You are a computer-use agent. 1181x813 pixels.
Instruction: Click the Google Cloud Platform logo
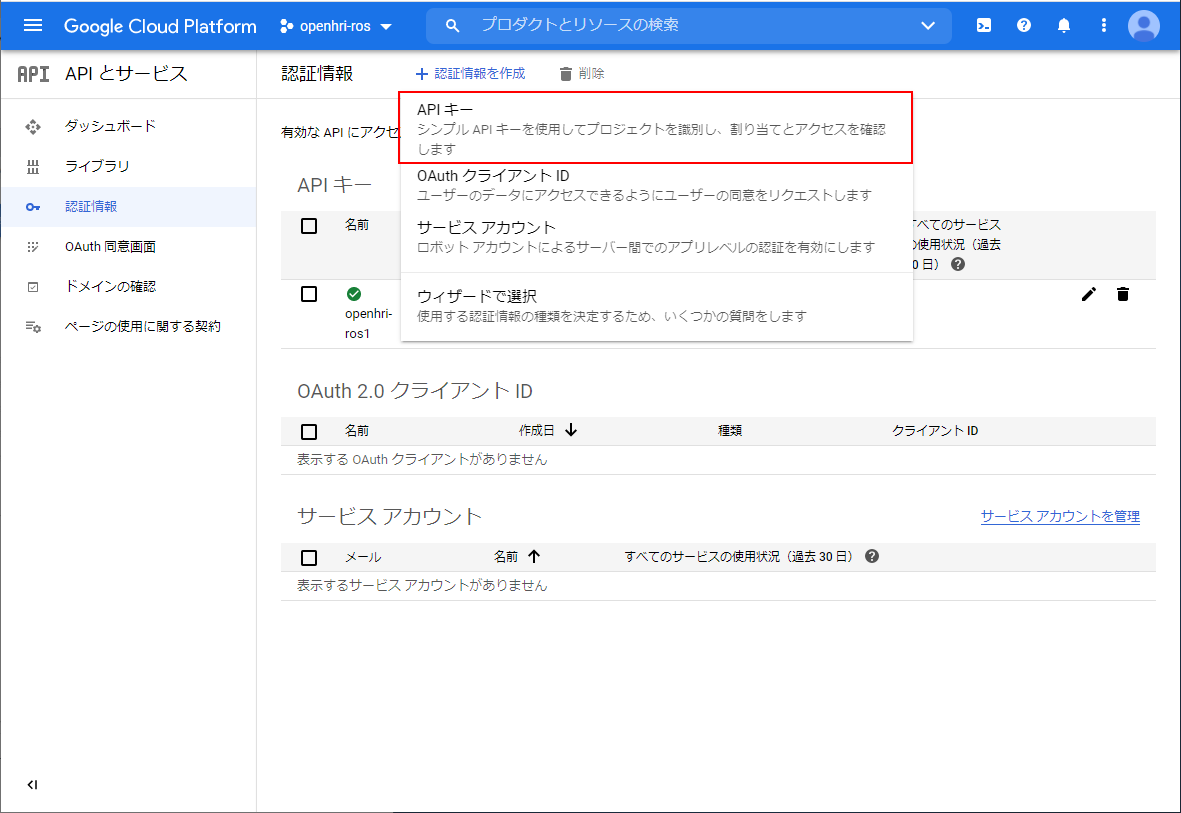pyautogui.click(x=160, y=26)
